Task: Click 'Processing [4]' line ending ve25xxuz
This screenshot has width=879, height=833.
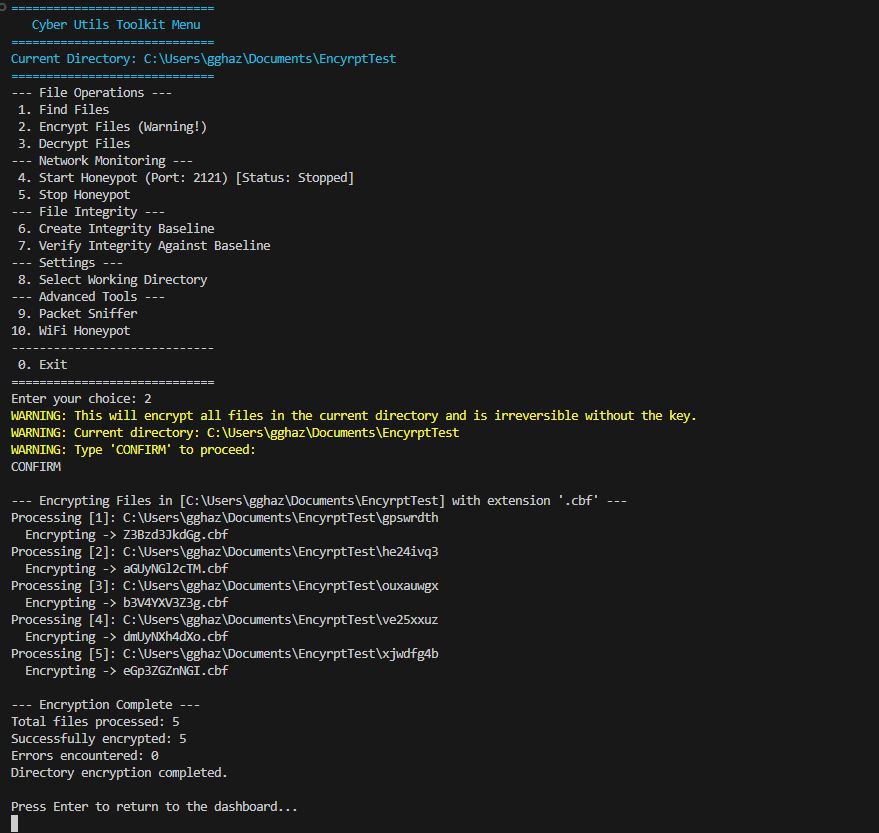Action: [x=225, y=620]
